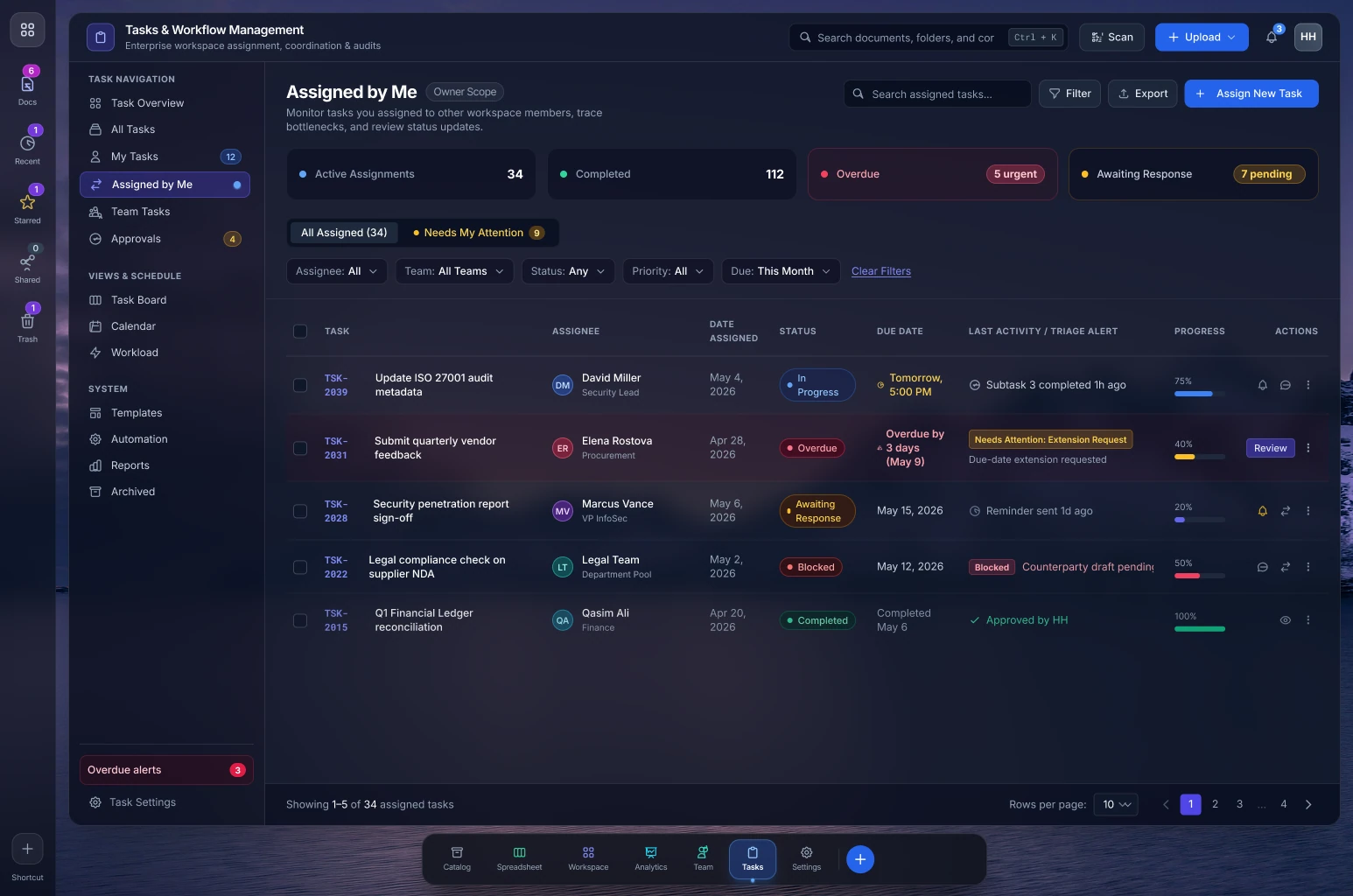Select the All Assigned (34) tab

point(344,233)
